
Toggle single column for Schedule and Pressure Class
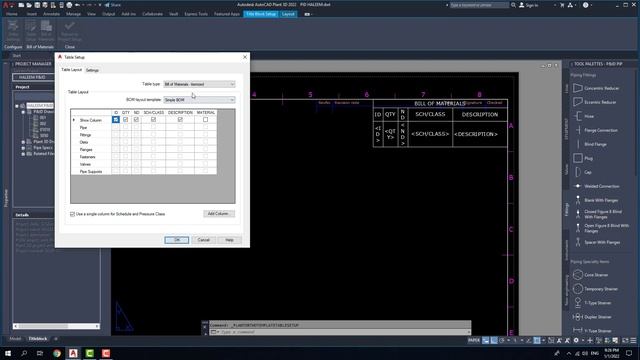coord(73,214)
